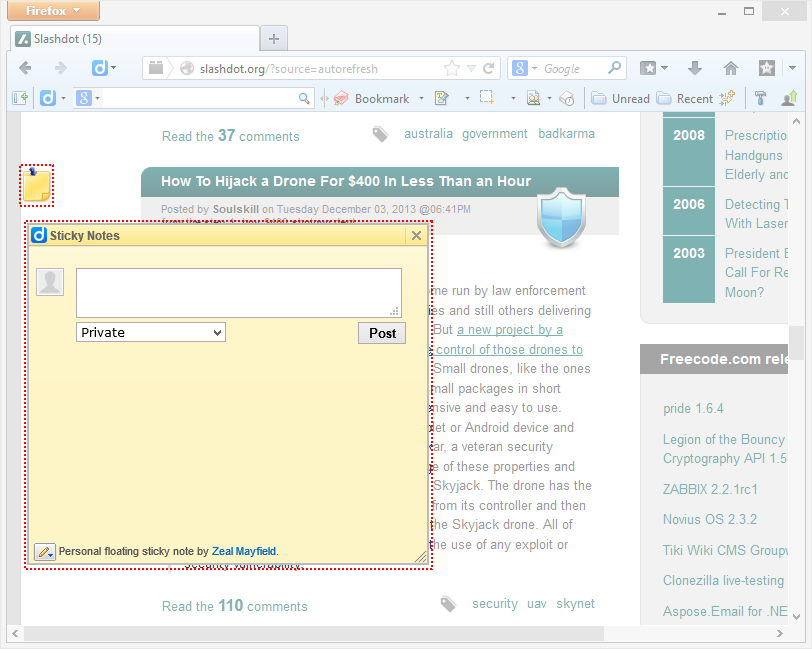Go to the home page
This screenshot has width=812, height=649.
[731, 68]
